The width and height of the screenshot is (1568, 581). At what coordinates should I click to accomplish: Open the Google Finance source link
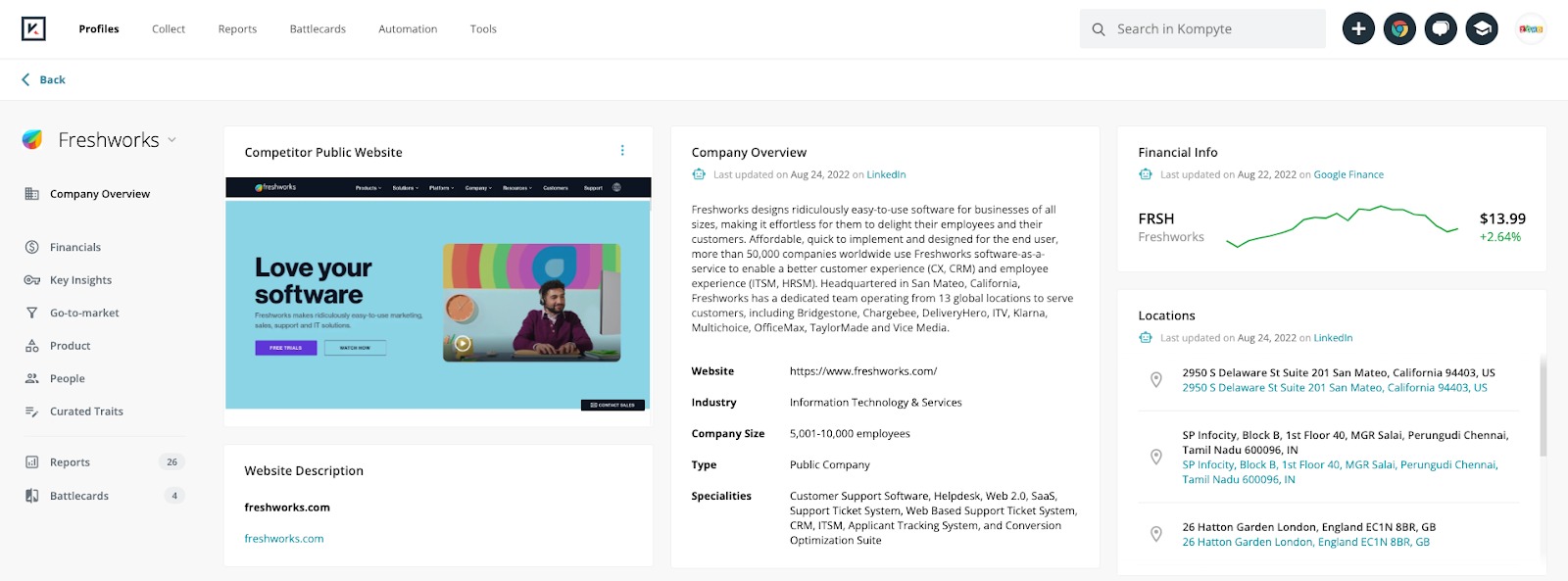click(x=1348, y=174)
